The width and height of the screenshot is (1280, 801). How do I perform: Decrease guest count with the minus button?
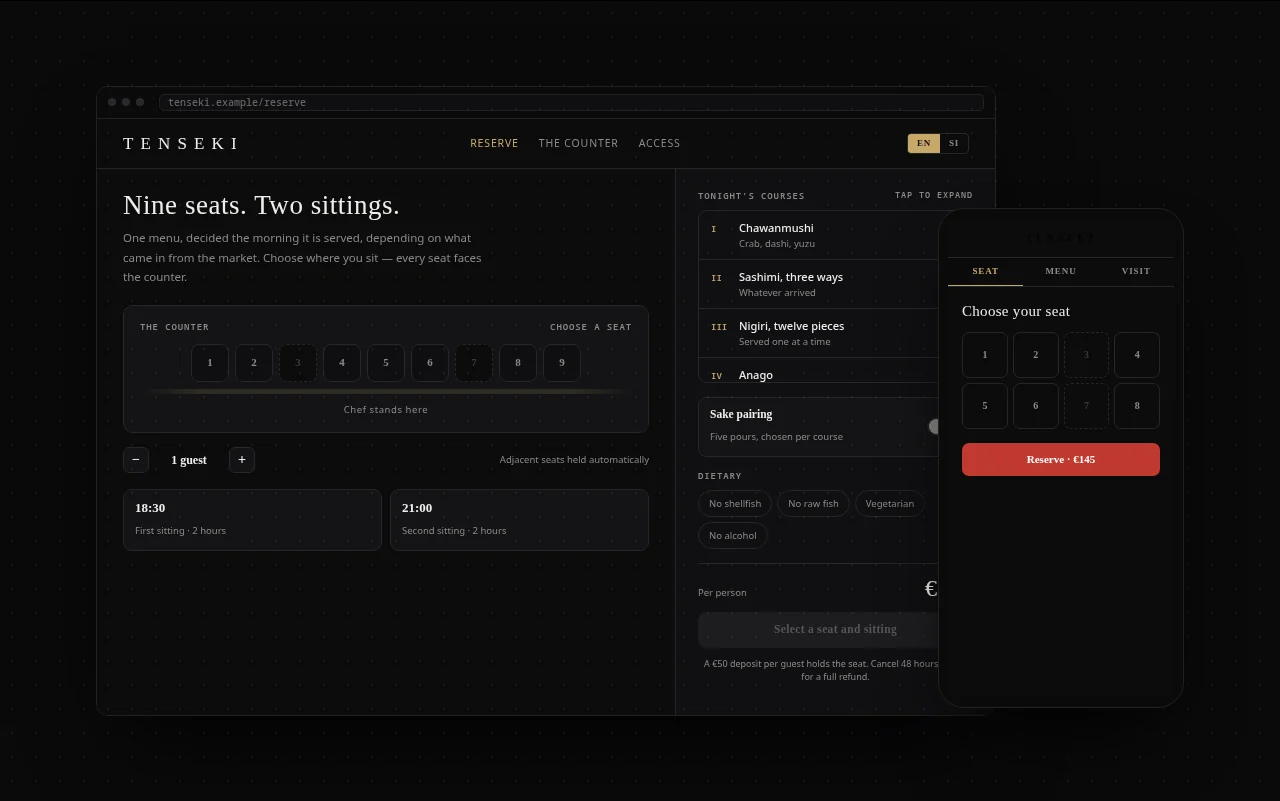(136, 460)
